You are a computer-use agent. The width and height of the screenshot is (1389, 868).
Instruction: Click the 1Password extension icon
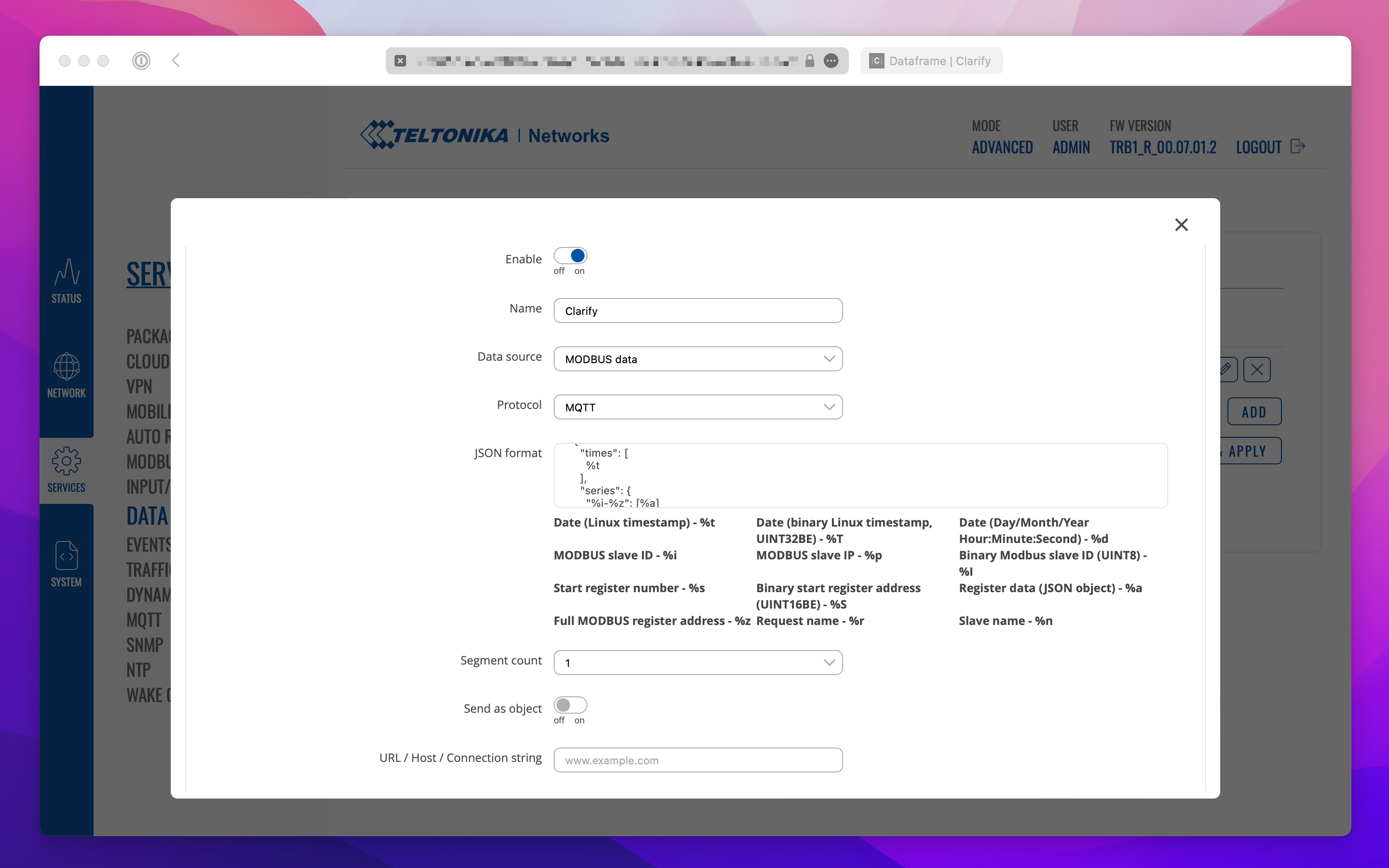click(x=141, y=61)
